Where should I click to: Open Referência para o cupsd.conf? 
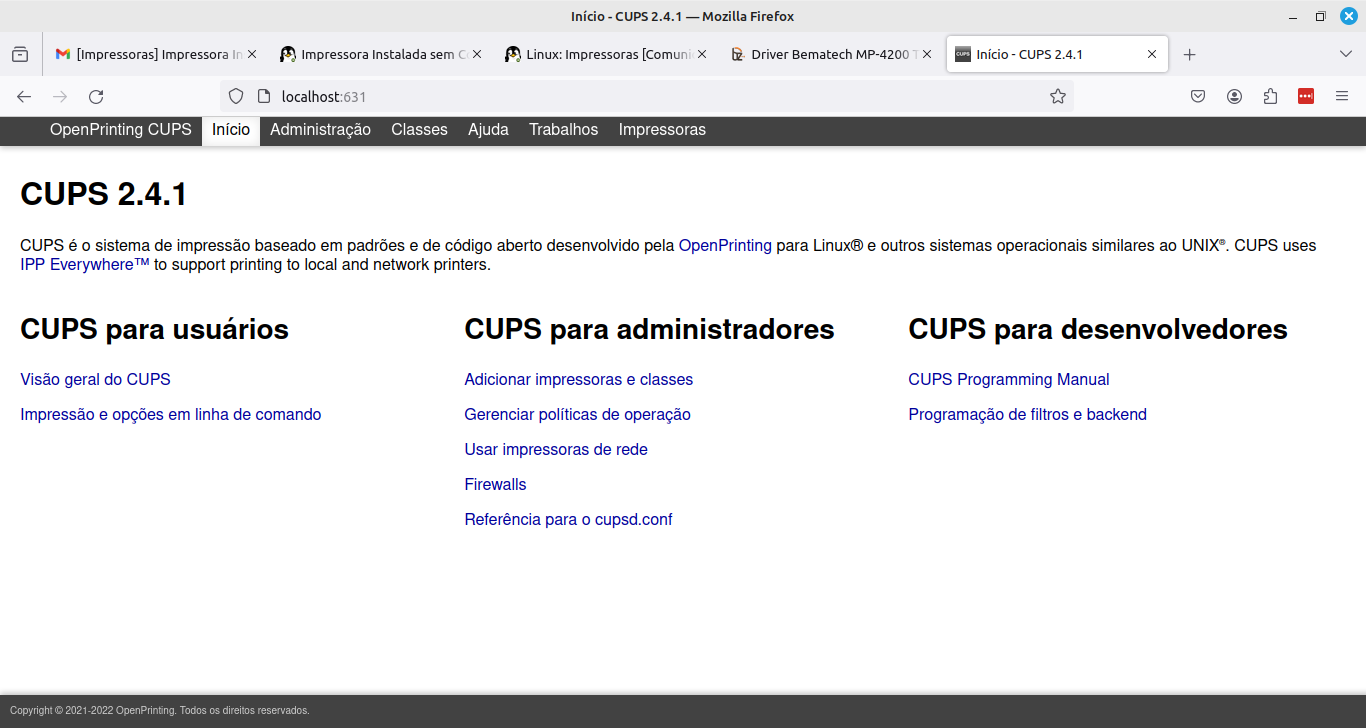tap(568, 520)
